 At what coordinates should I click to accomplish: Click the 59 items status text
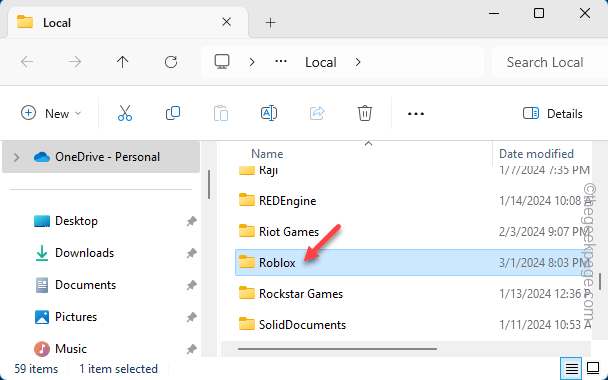36,368
